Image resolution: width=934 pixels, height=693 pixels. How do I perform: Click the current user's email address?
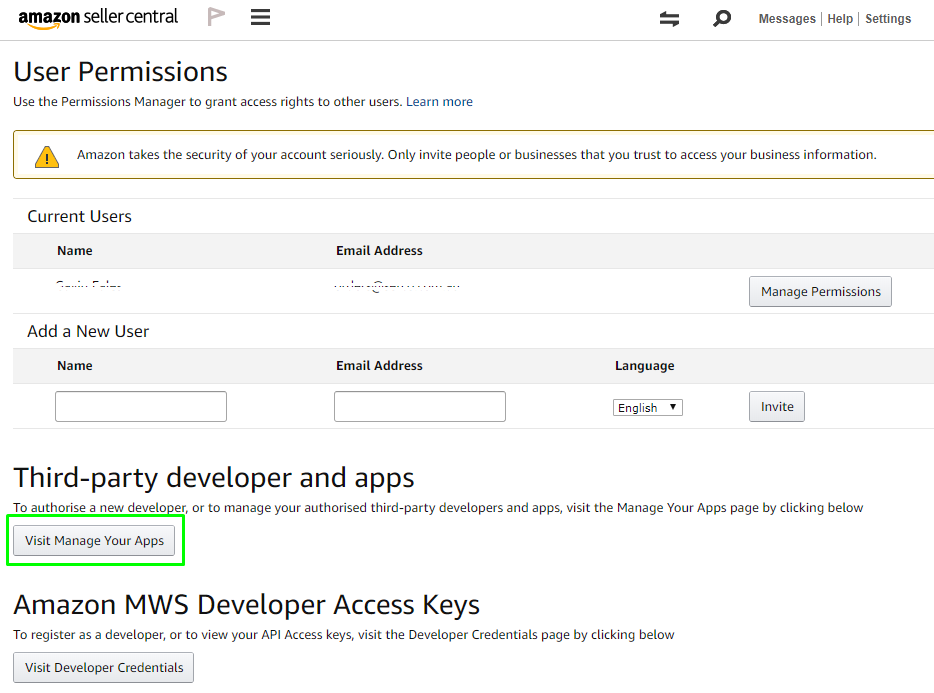(x=397, y=285)
